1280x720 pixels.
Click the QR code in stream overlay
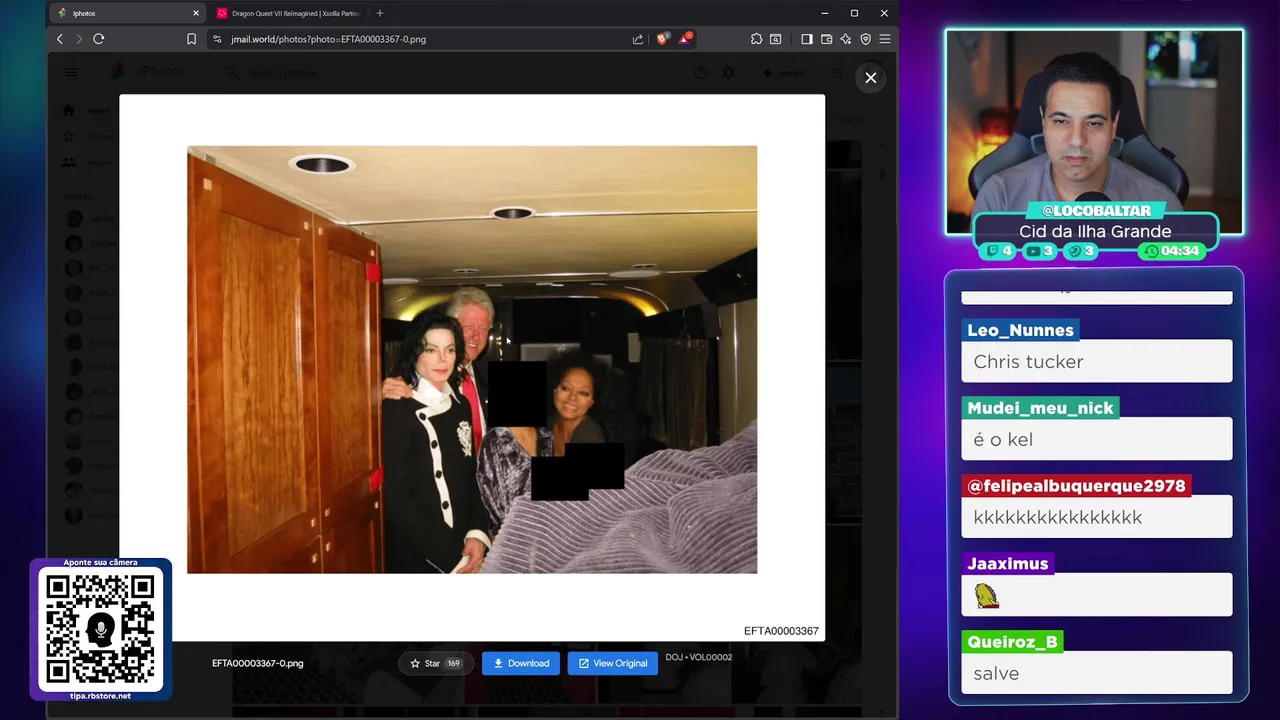click(101, 630)
